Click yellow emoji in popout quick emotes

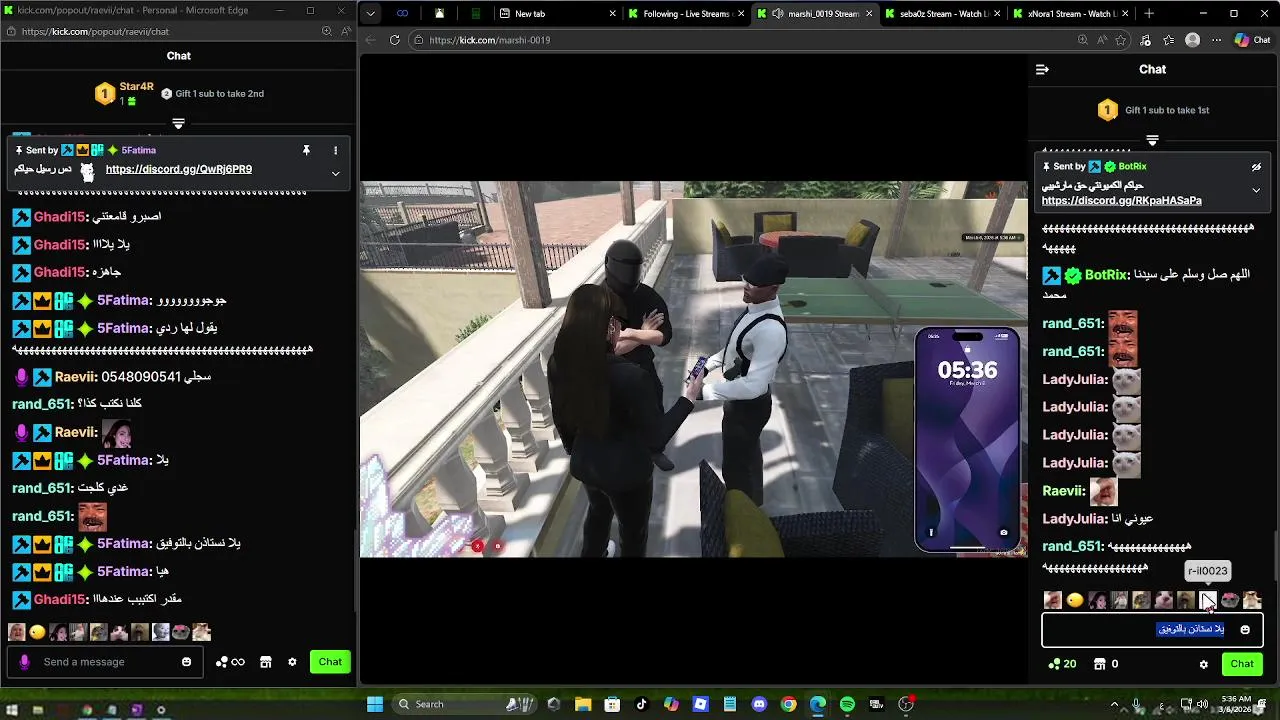coord(37,632)
